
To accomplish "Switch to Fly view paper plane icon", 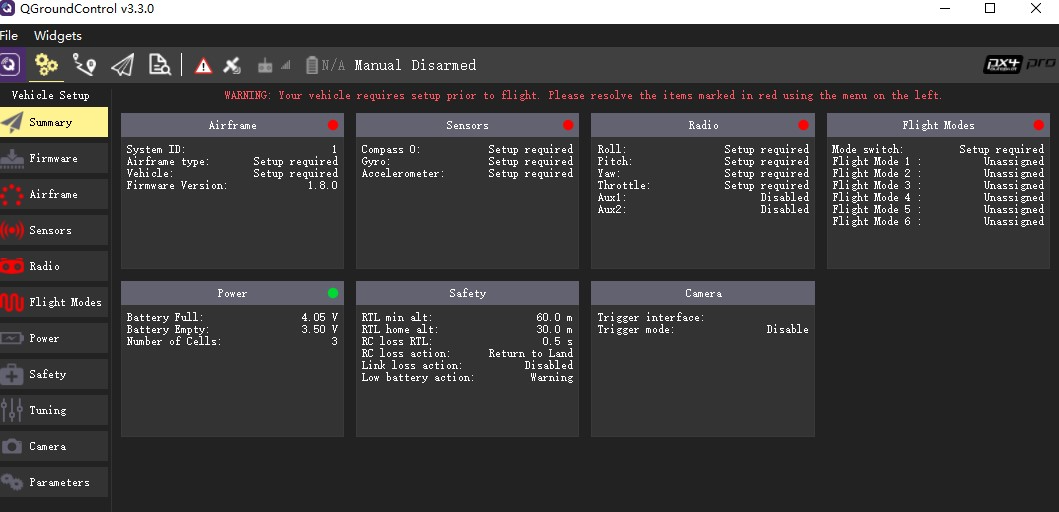I will pyautogui.click(x=122, y=65).
